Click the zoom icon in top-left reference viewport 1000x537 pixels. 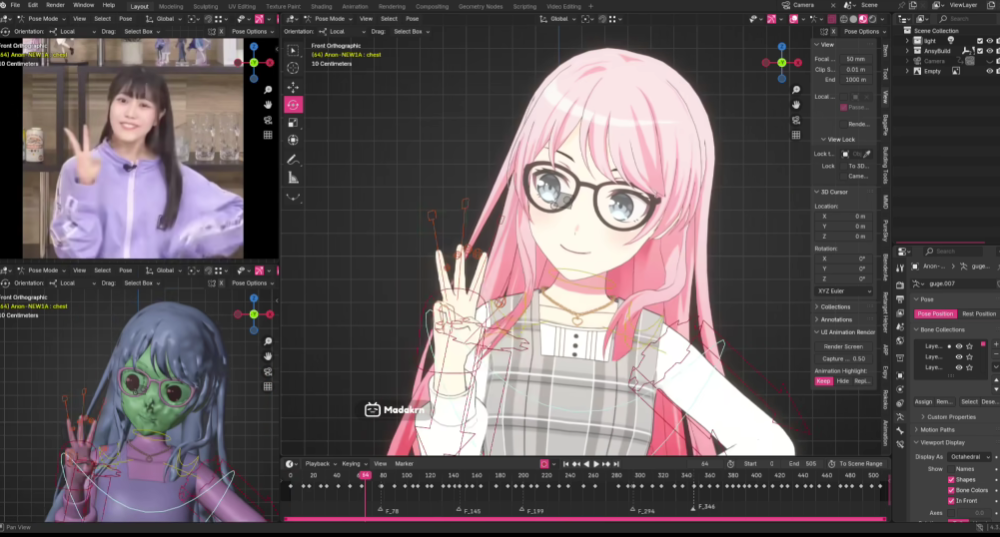coord(268,90)
